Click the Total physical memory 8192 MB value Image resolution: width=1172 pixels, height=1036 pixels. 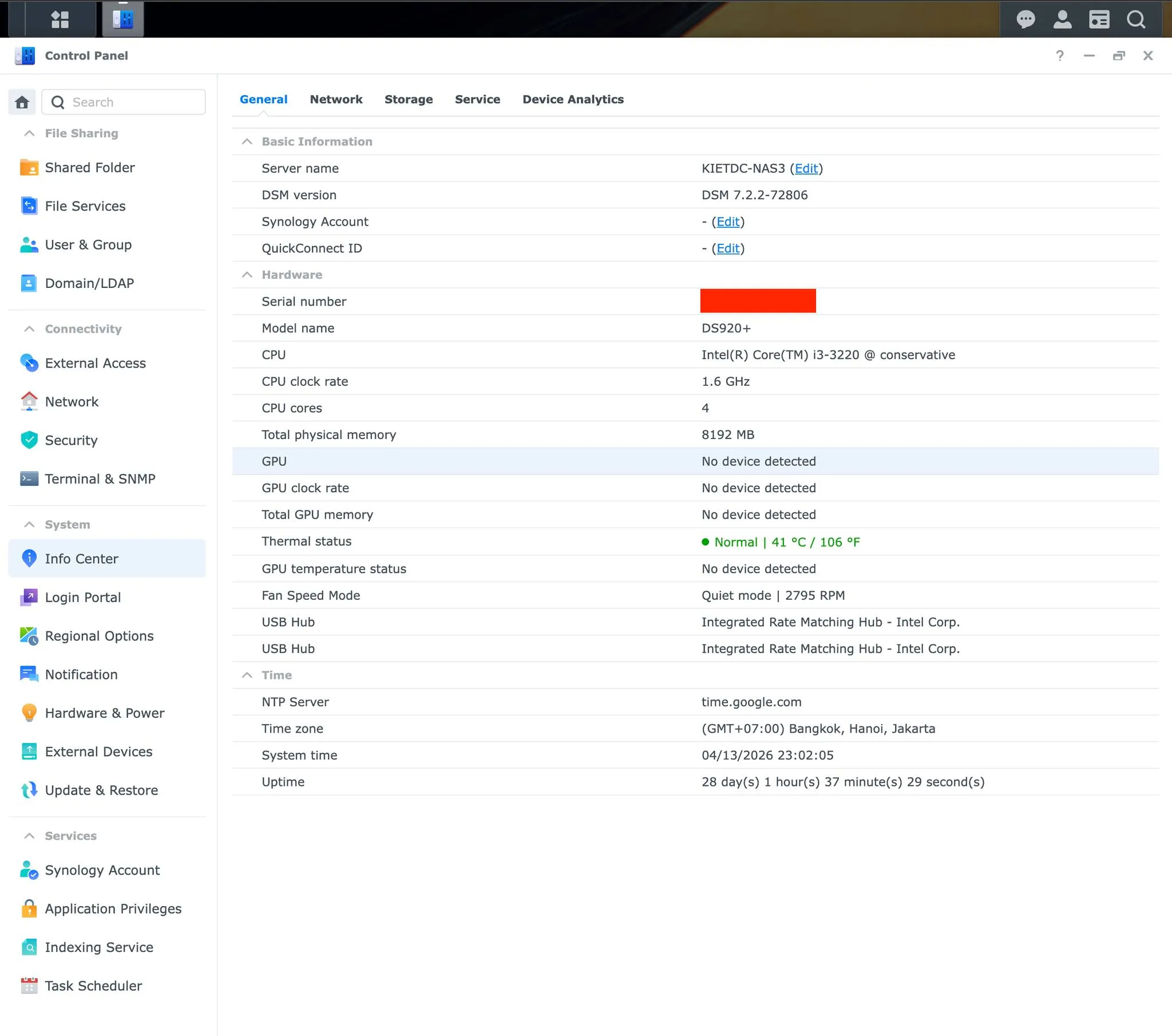point(728,435)
